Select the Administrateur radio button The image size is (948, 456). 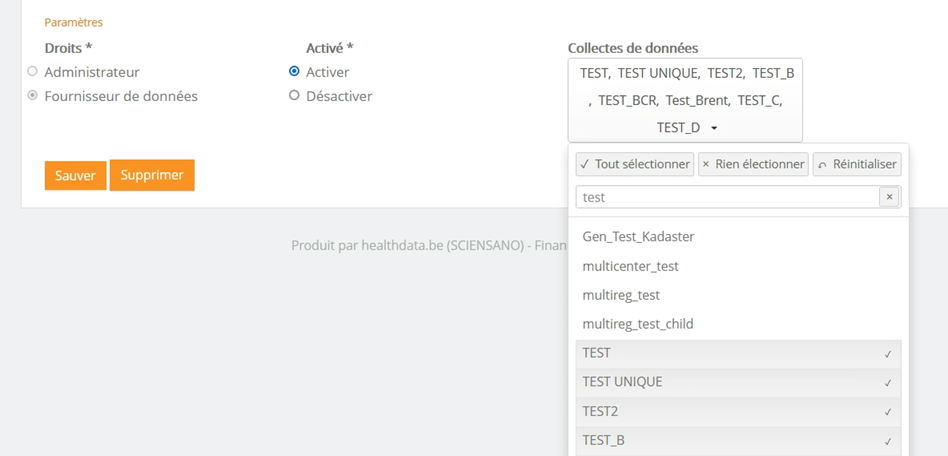click(33, 72)
